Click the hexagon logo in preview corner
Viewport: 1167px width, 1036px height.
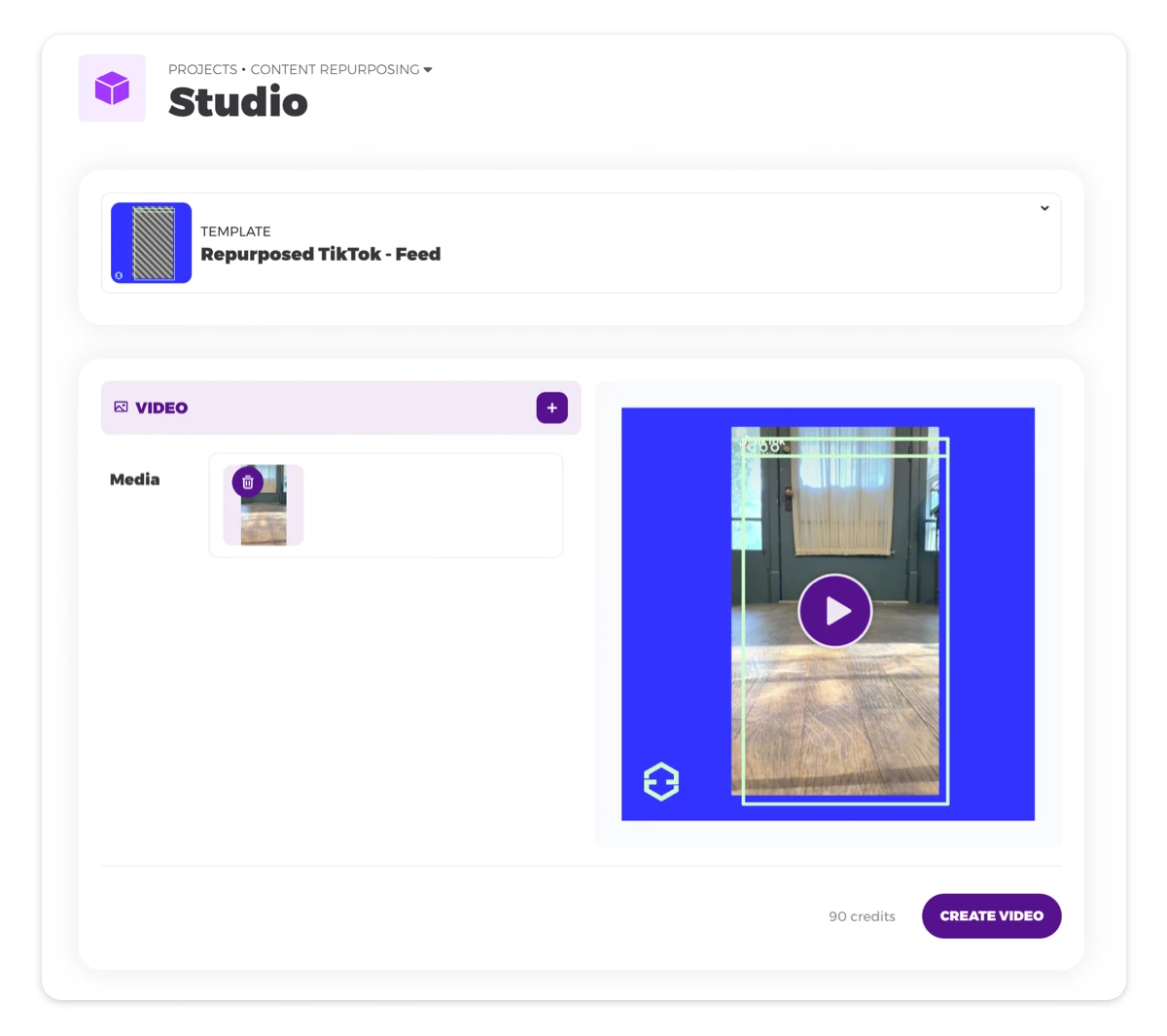[x=661, y=781]
